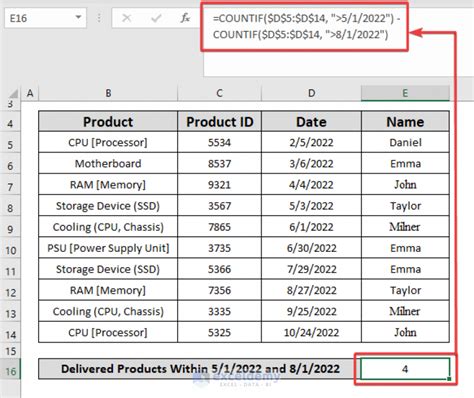
Task: Open Insert Function fx dialog
Action: coord(185,18)
